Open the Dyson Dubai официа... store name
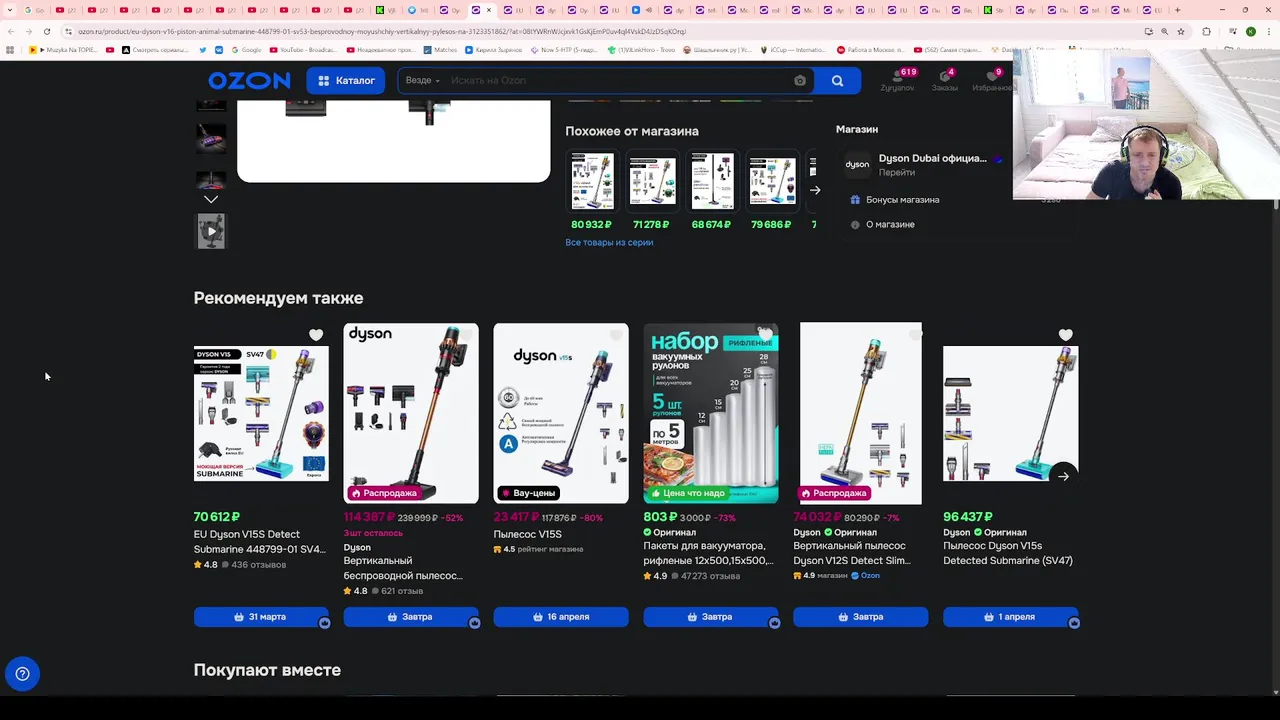 pos(932,158)
